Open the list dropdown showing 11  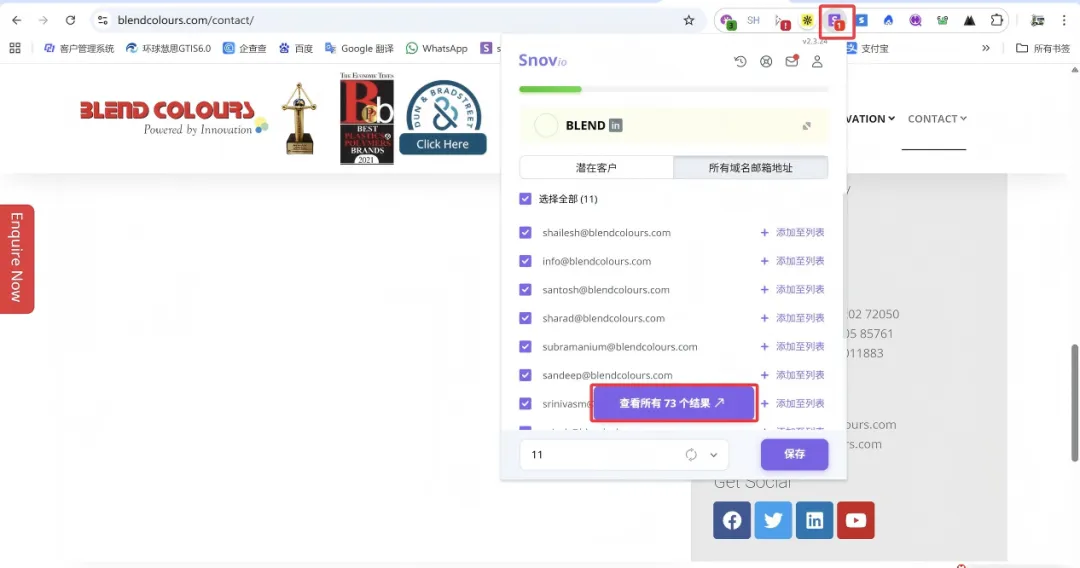[623, 454]
